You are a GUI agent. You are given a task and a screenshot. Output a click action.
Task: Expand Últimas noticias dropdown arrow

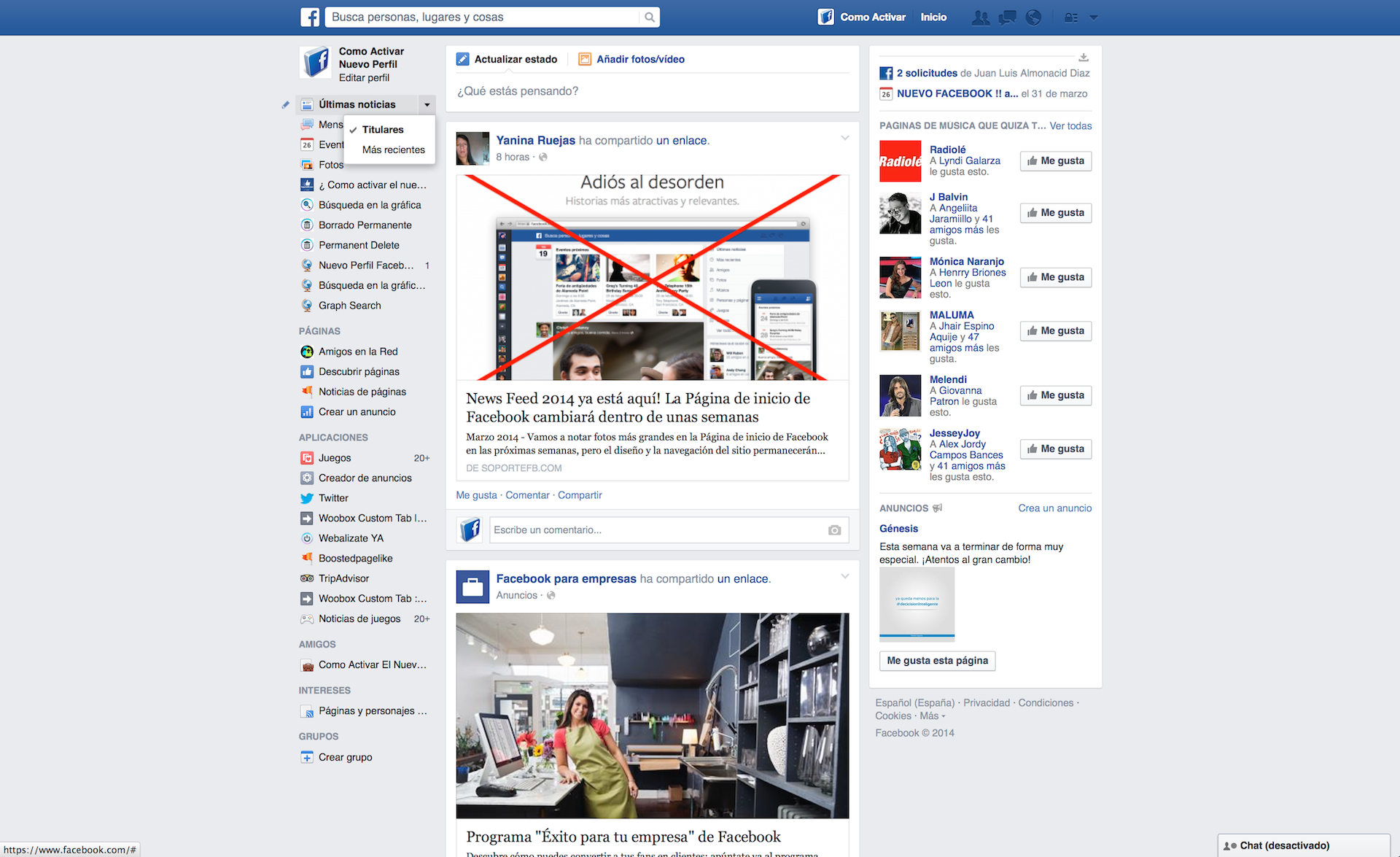click(x=427, y=105)
